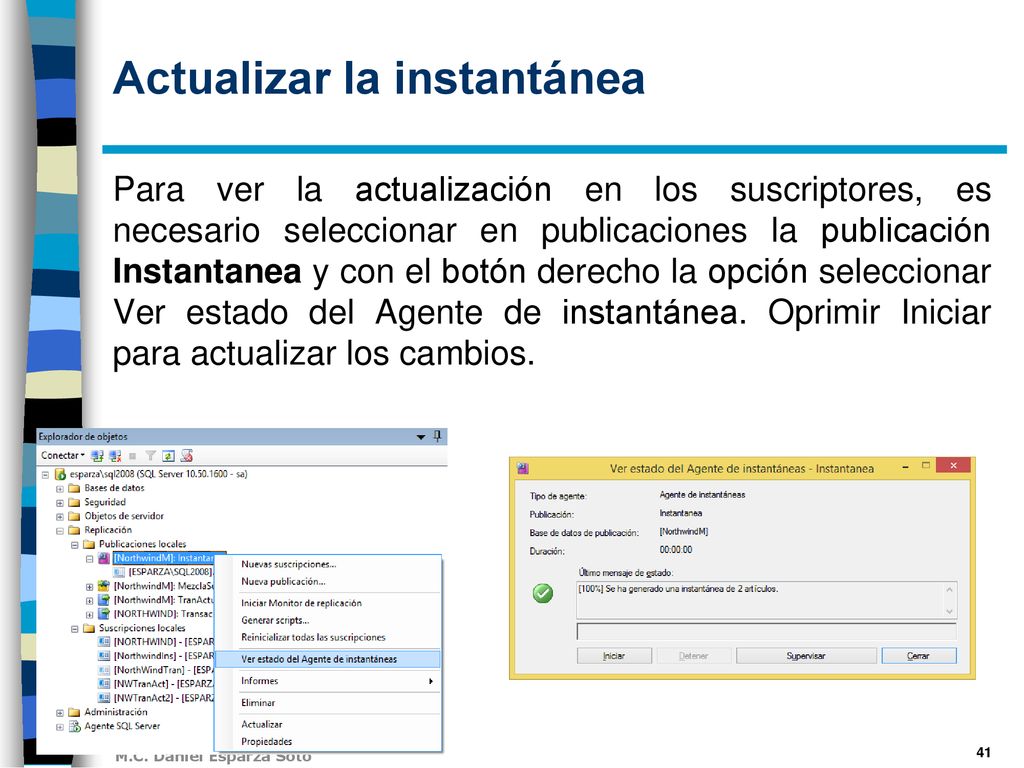The height and width of the screenshot is (768, 1024).
Task: Click the [ESPARZA\SQL2008] subscription icon
Action: click(x=119, y=572)
